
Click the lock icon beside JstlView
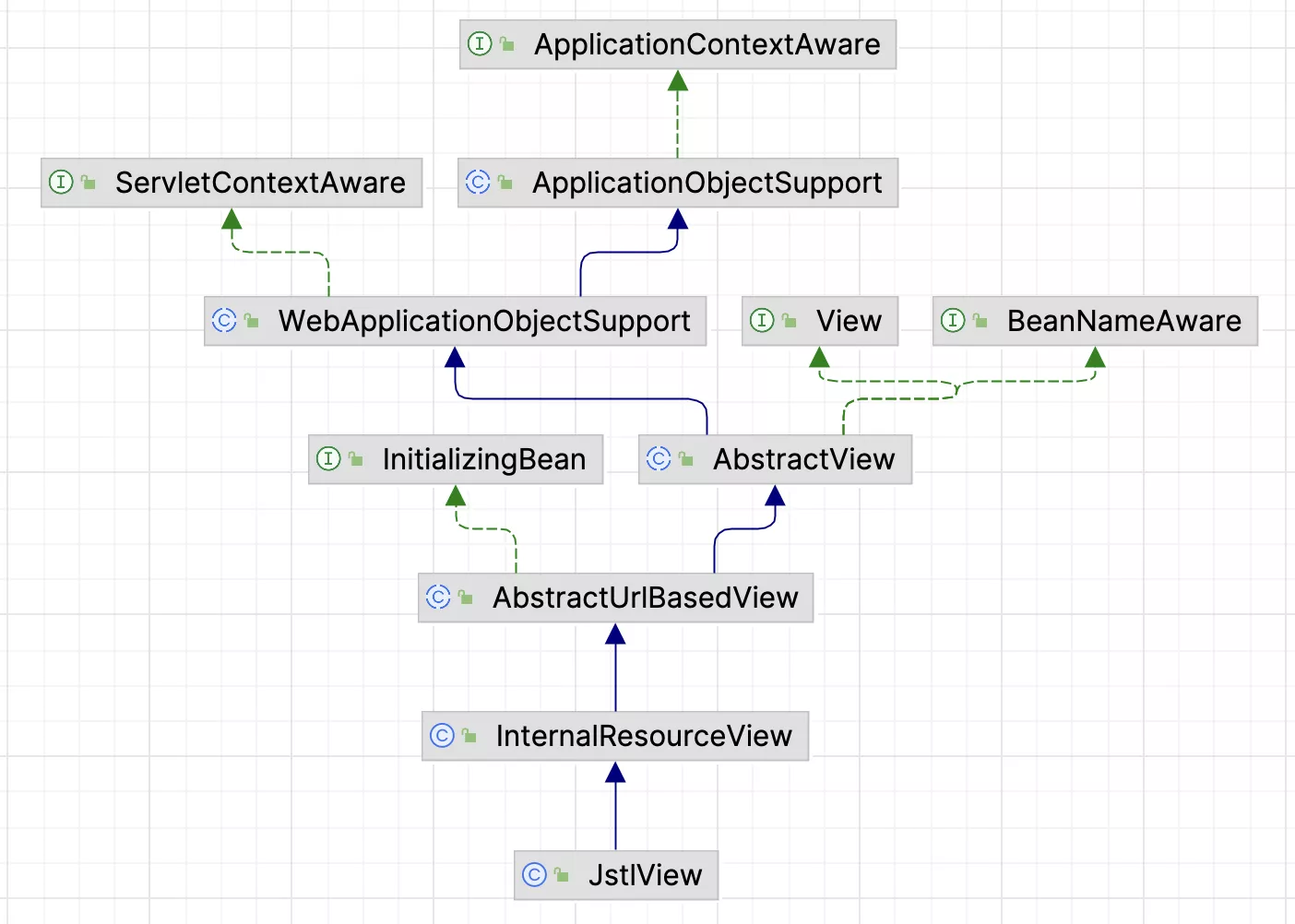[562, 874]
